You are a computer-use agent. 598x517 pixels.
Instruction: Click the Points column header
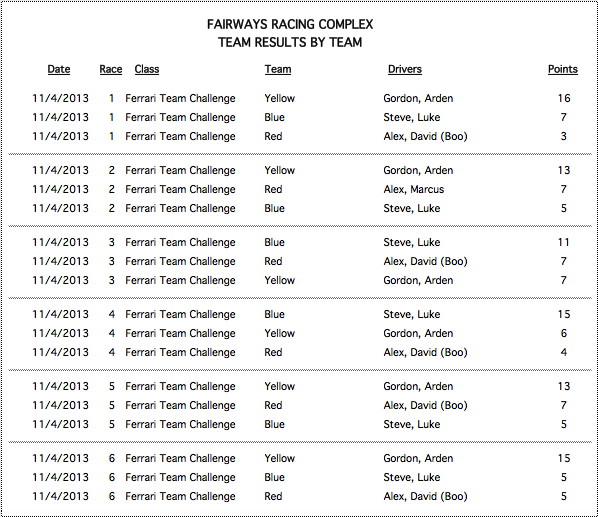563,69
